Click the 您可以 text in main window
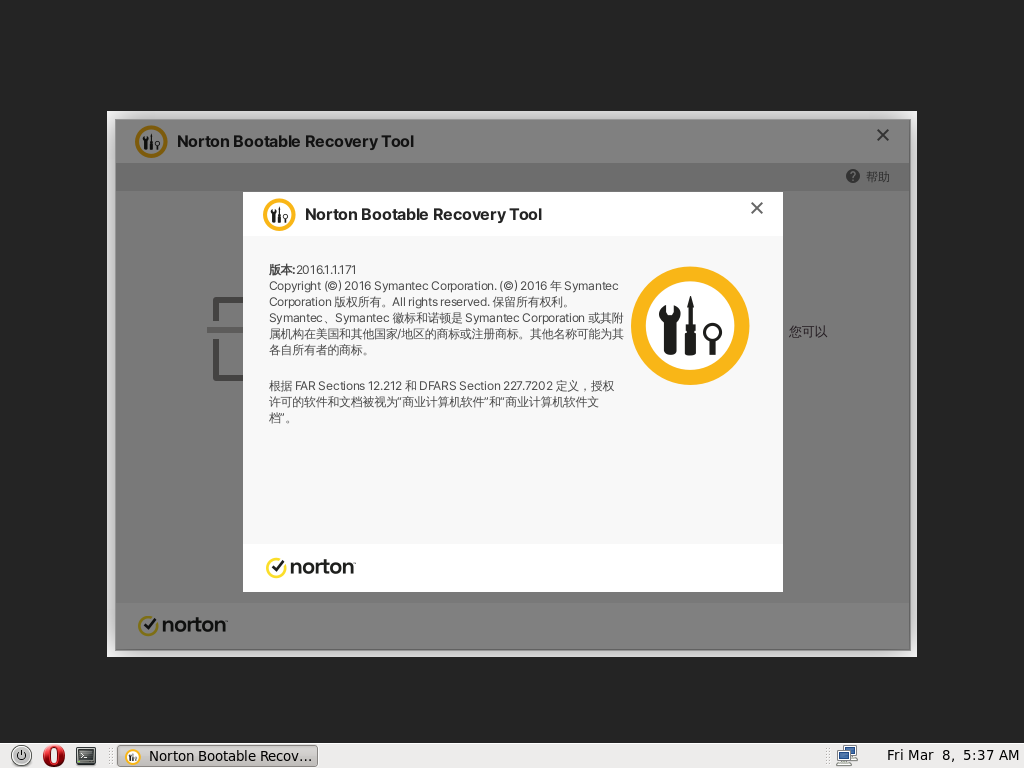 [808, 332]
